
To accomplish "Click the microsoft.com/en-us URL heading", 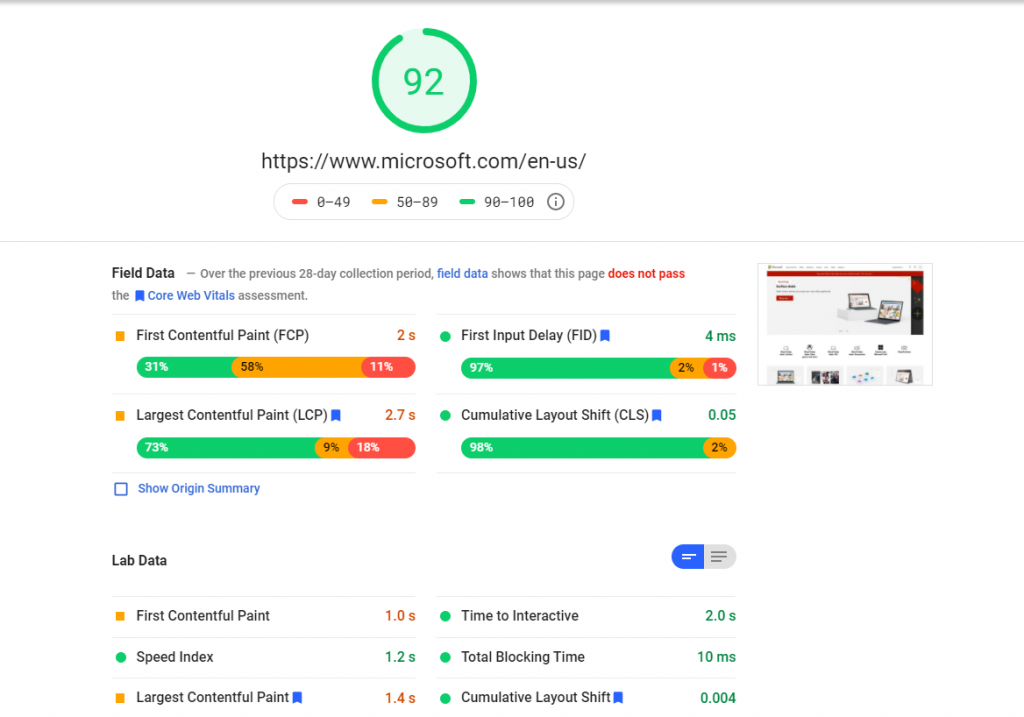I will pyautogui.click(x=424, y=161).
